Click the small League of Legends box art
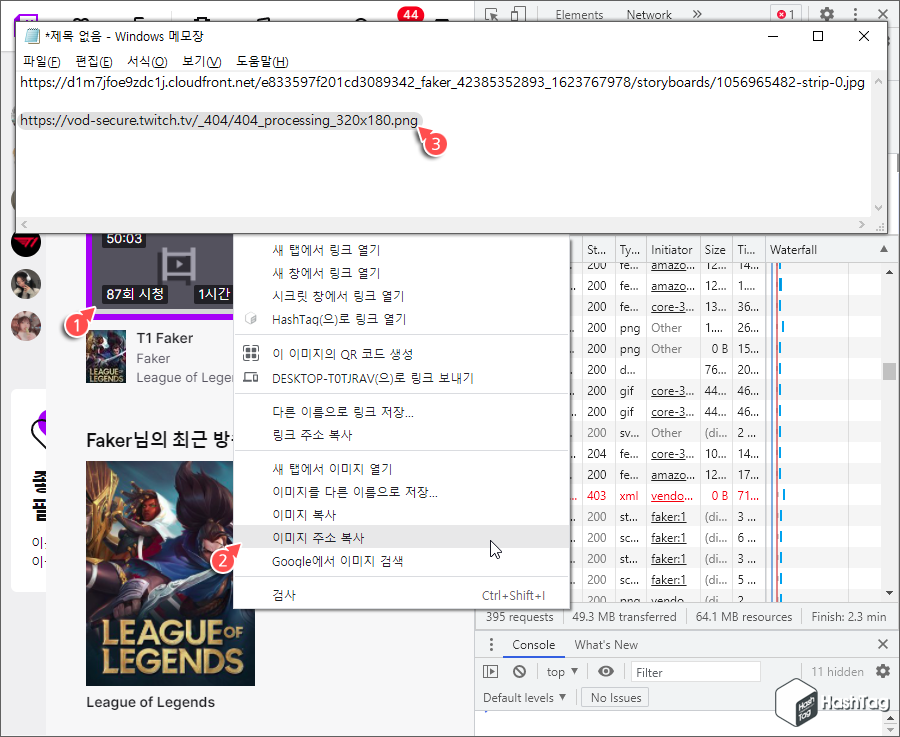The image size is (900, 737). (x=106, y=356)
